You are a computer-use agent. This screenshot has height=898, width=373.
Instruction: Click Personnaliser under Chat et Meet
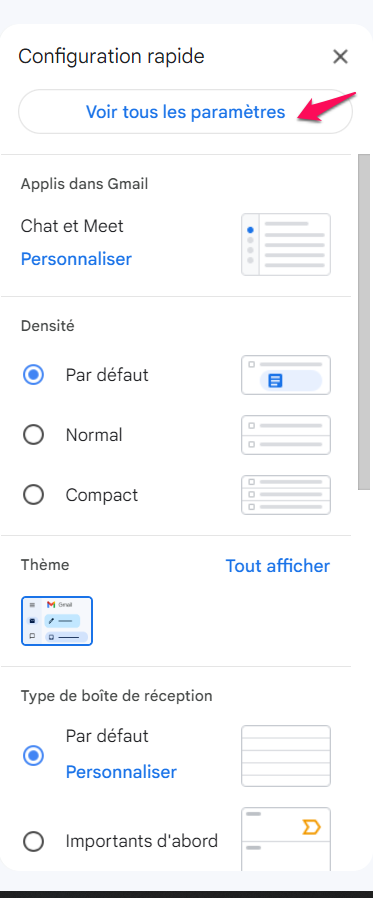click(76, 259)
